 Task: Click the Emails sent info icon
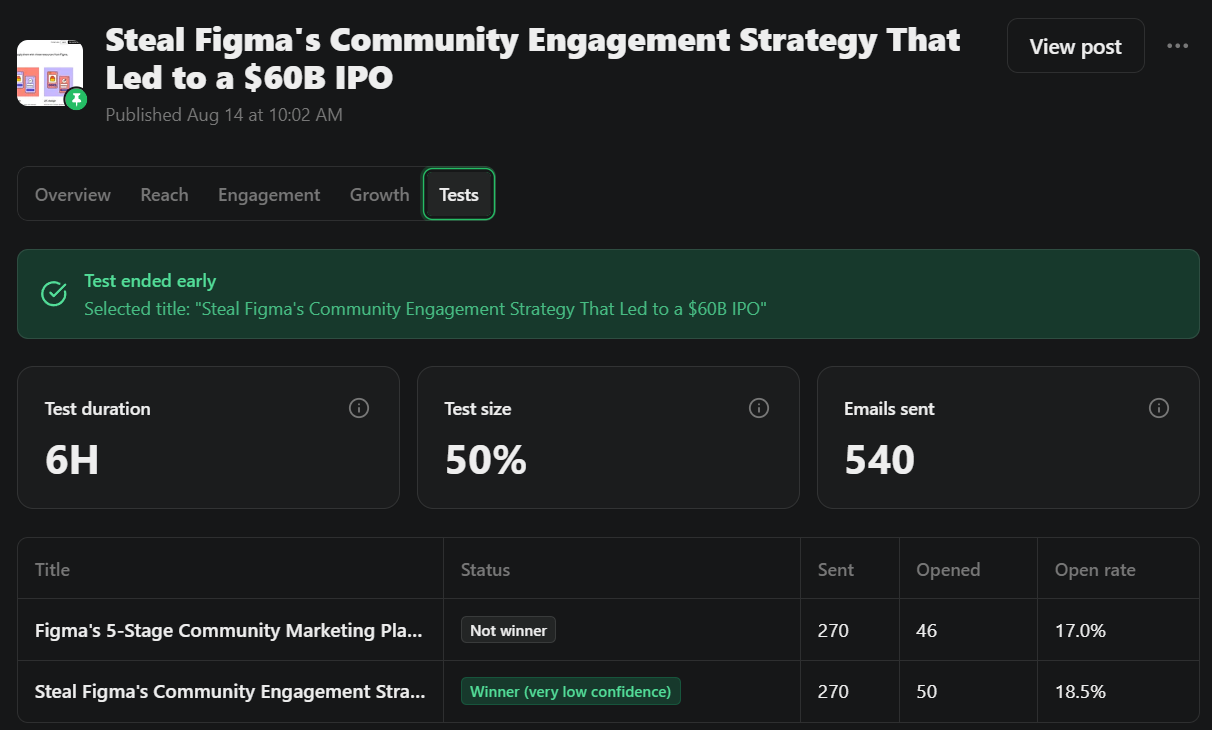pos(1159,408)
